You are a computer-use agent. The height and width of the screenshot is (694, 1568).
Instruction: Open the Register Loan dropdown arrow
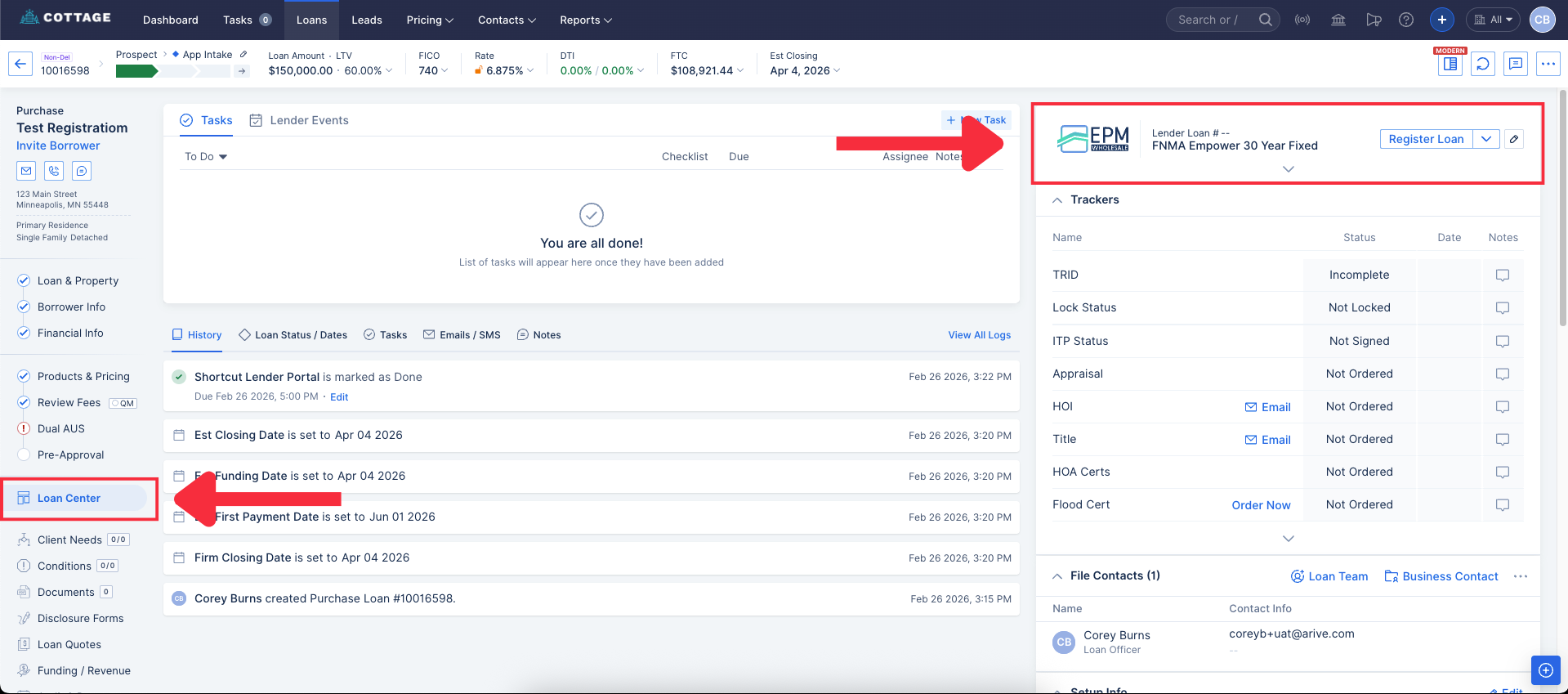pyautogui.click(x=1486, y=139)
